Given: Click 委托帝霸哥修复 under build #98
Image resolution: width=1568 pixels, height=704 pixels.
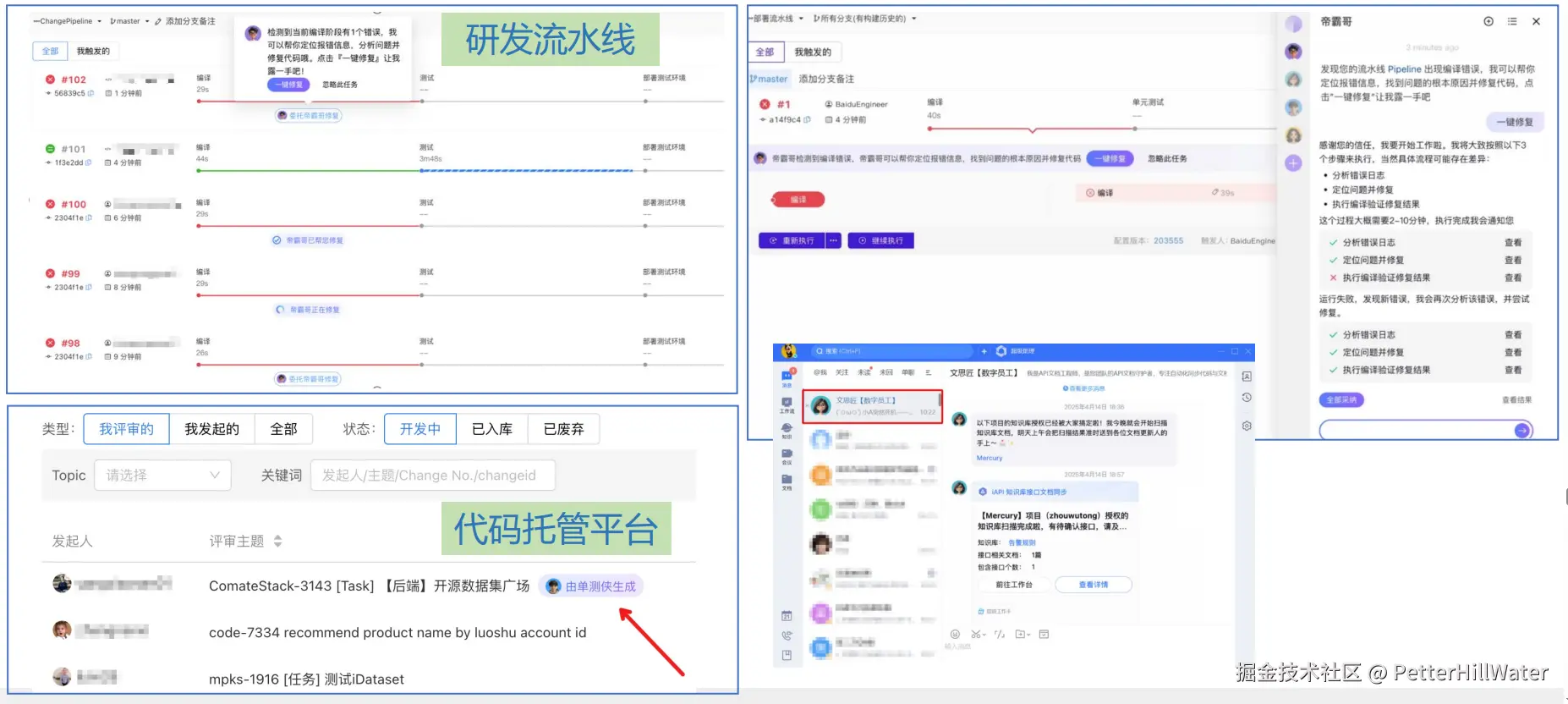Looking at the screenshot, I should pyautogui.click(x=309, y=379).
